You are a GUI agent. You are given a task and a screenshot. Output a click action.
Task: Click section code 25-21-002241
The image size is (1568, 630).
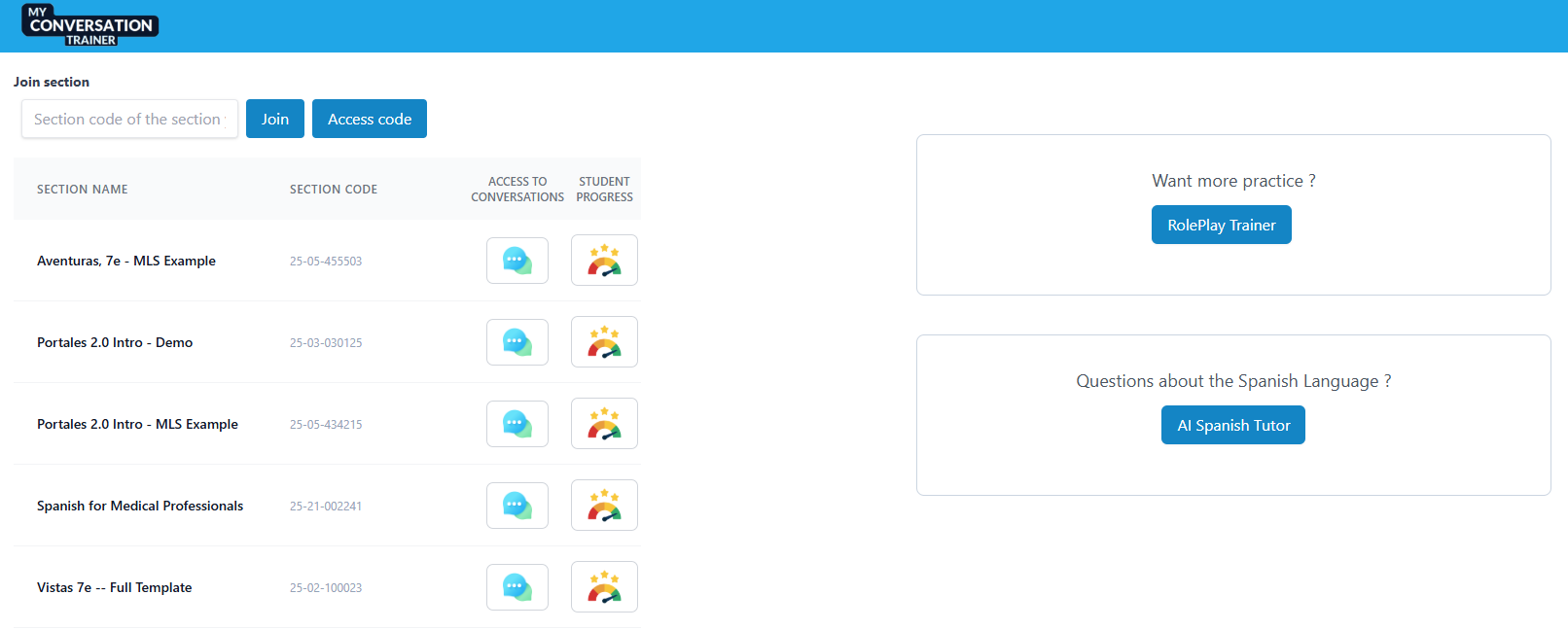click(326, 507)
